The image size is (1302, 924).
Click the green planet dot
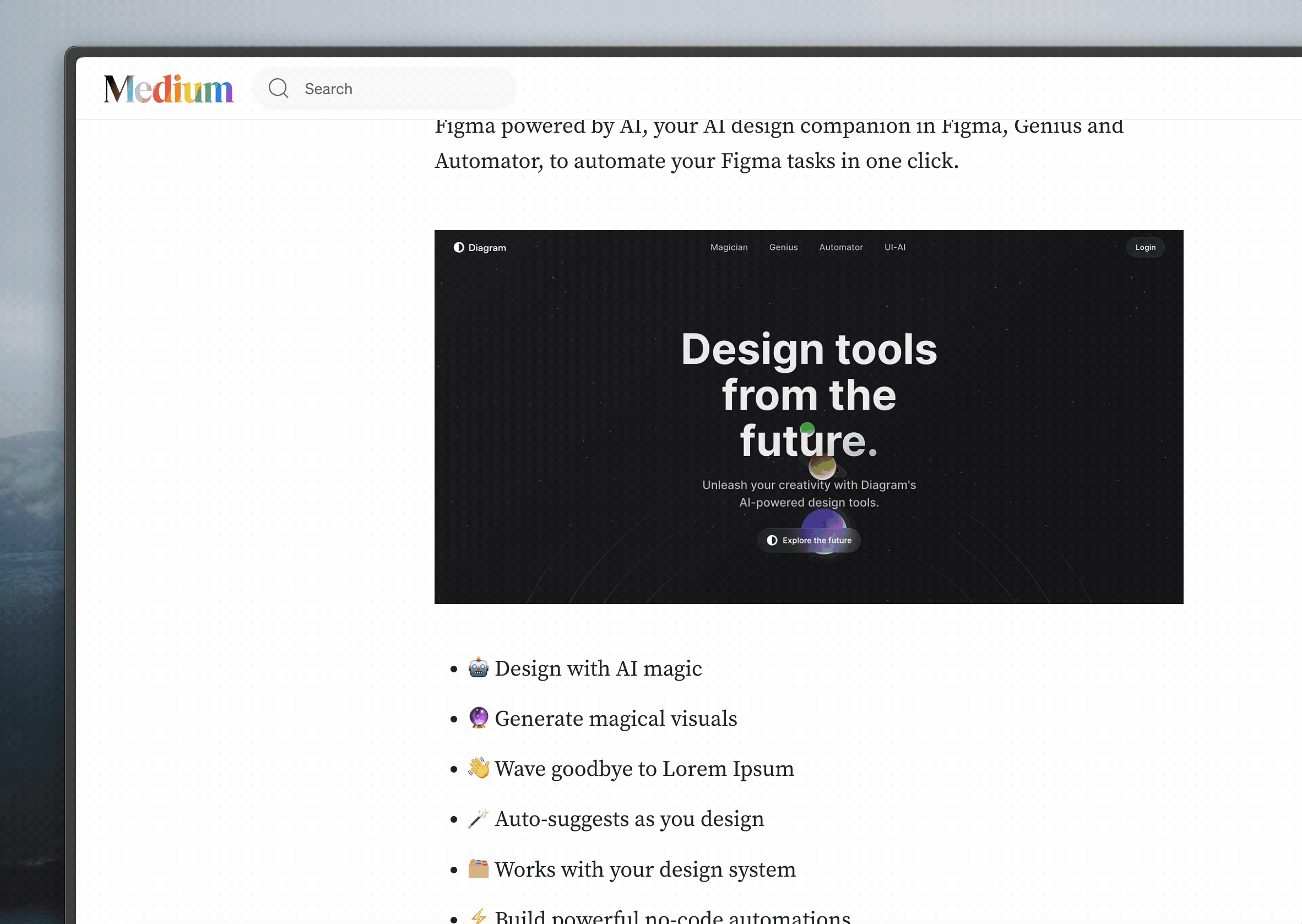(x=807, y=428)
